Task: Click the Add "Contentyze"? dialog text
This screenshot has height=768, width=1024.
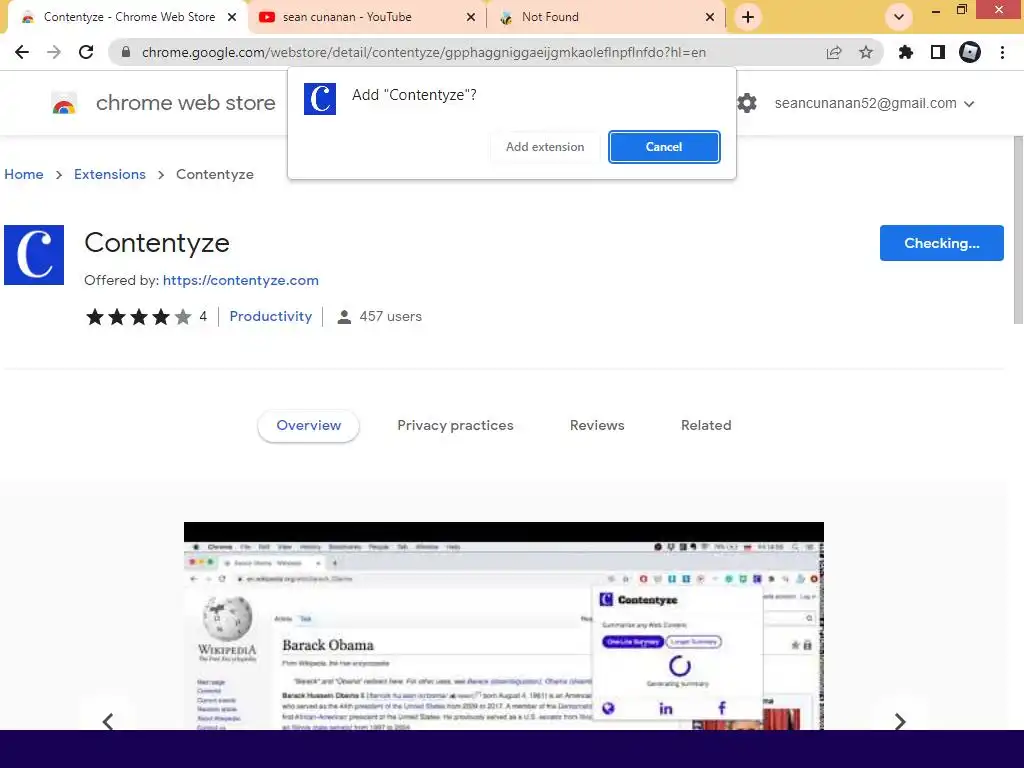Action: (x=414, y=95)
